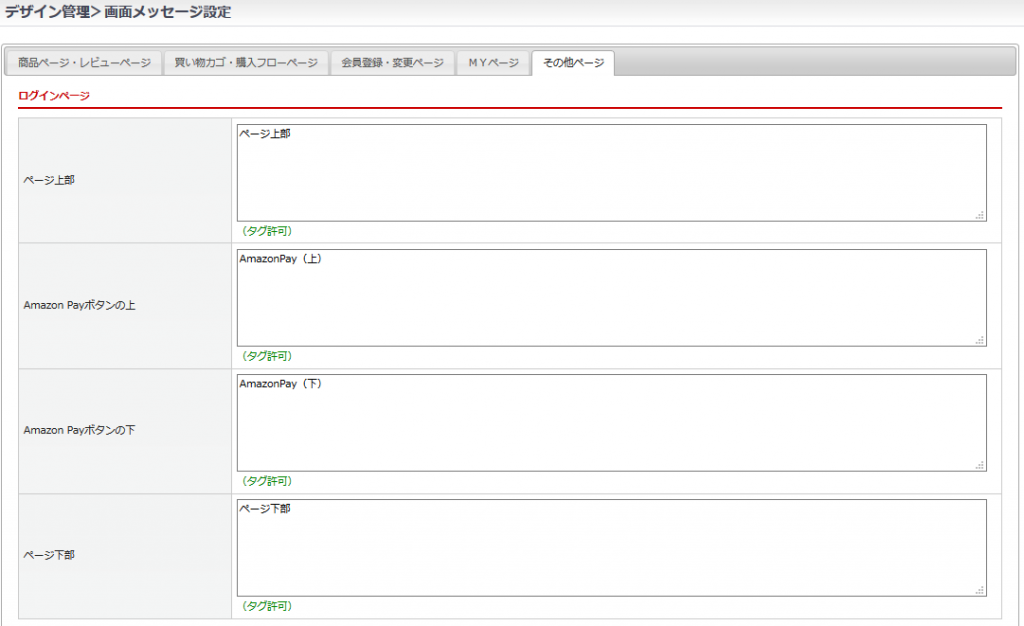Image resolution: width=1024 pixels, height=626 pixels.
Task: Click the ページ上部 row label
Action: click(49, 180)
